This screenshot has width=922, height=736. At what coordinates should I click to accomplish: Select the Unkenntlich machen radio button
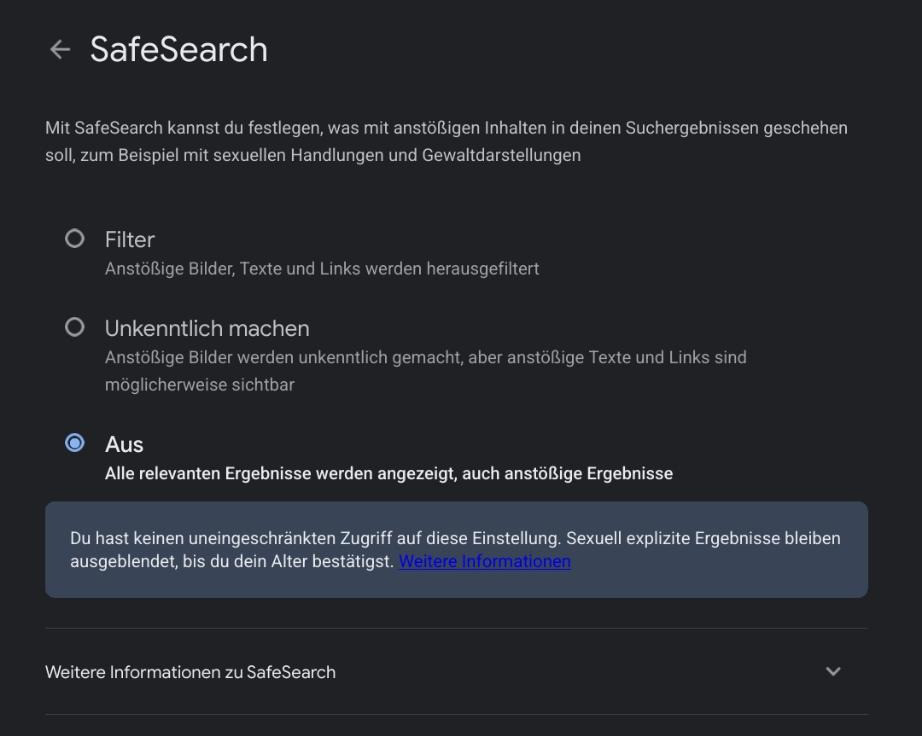[75, 327]
